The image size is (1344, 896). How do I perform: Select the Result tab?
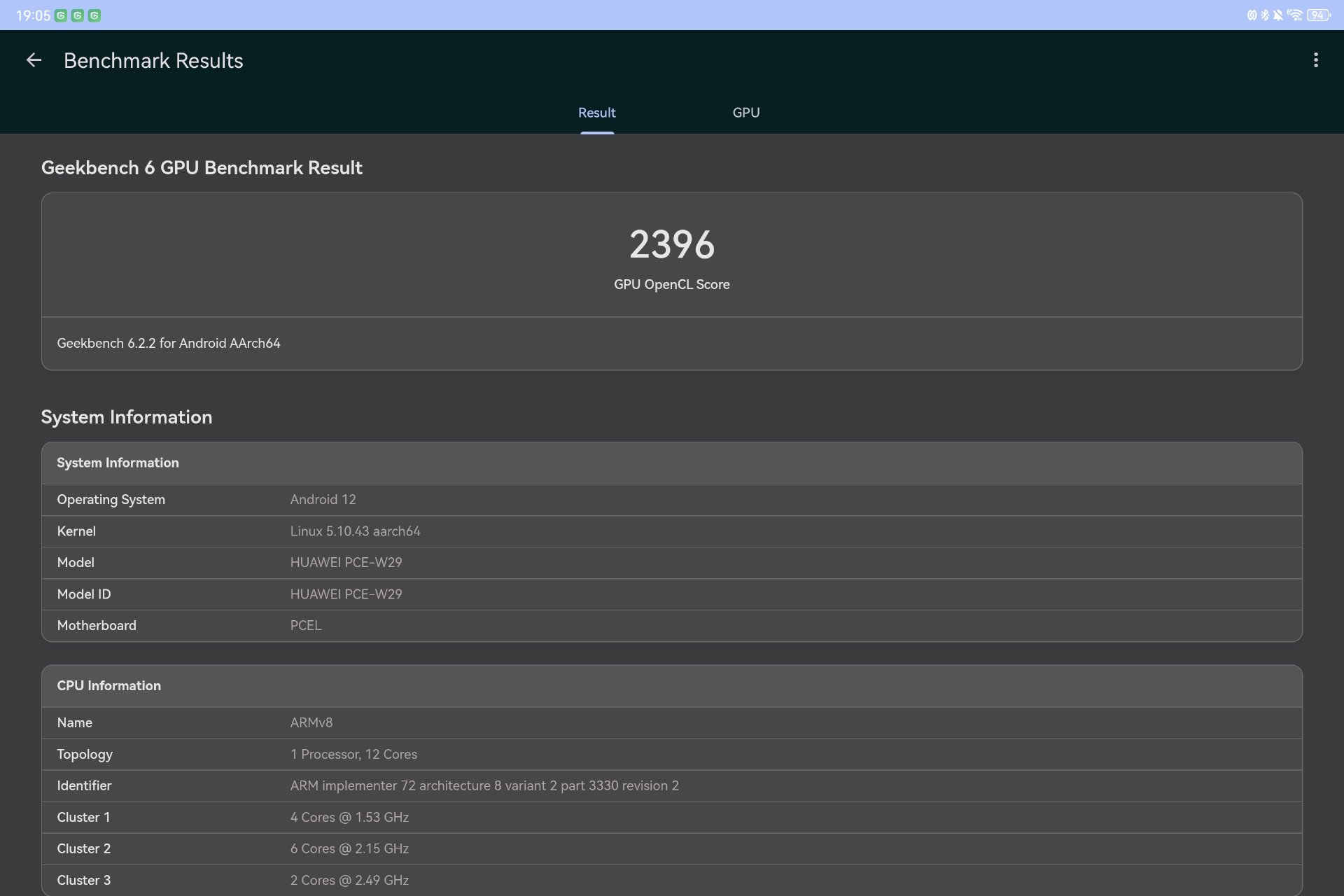(596, 113)
